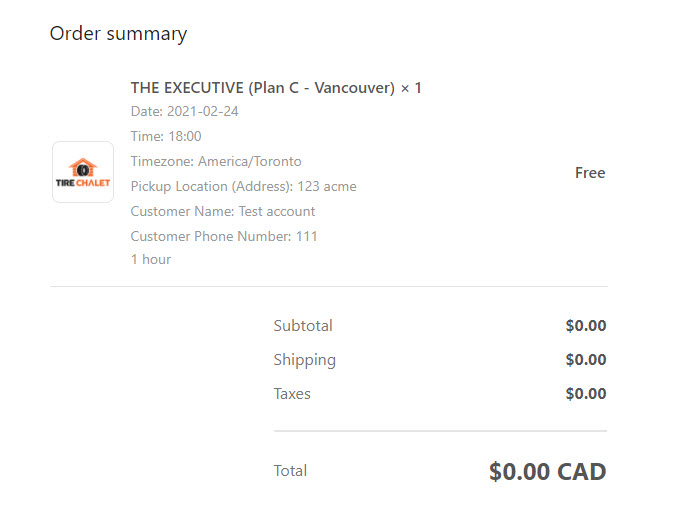Click the 1 hour duration text

151,259
